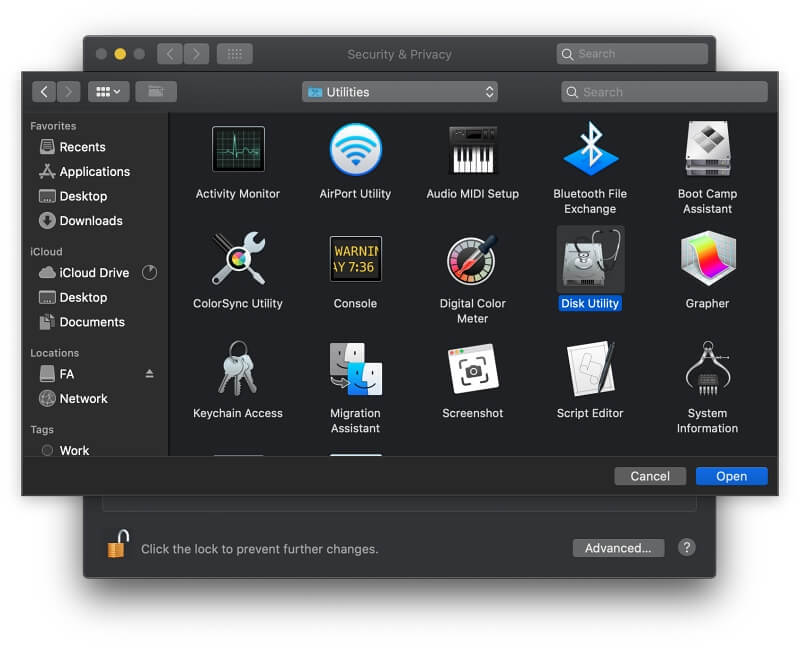Select the Audio MIDI Setup icon
The width and height of the screenshot is (800, 648).
point(472,149)
